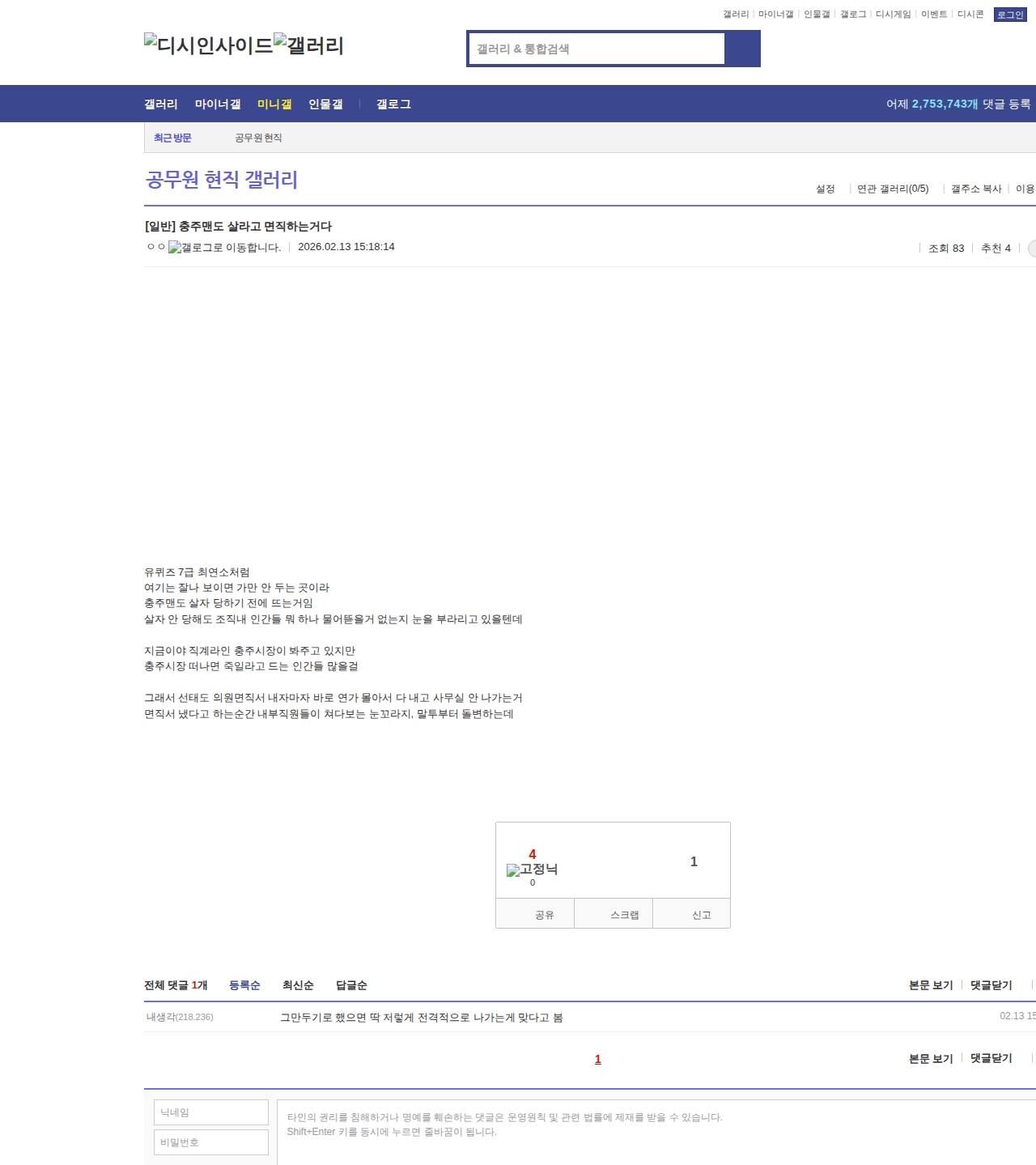Select 마이너갤 in the blue navigation bar

click(x=218, y=104)
